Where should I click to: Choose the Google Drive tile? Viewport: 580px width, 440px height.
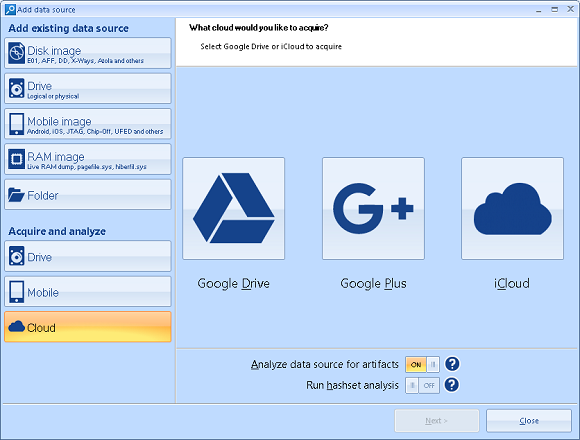tap(233, 209)
